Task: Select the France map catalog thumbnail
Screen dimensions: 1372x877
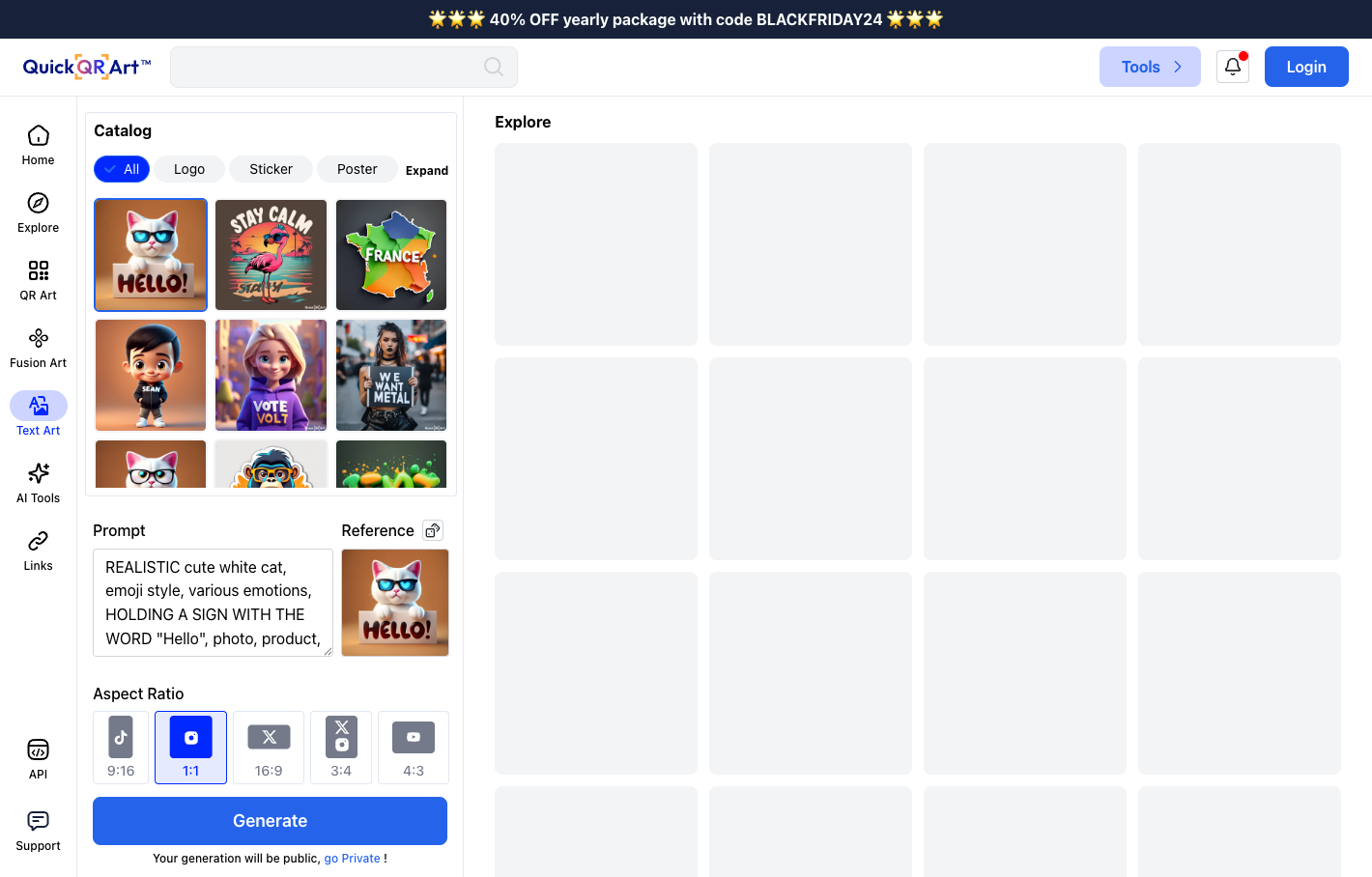Action: tap(391, 255)
